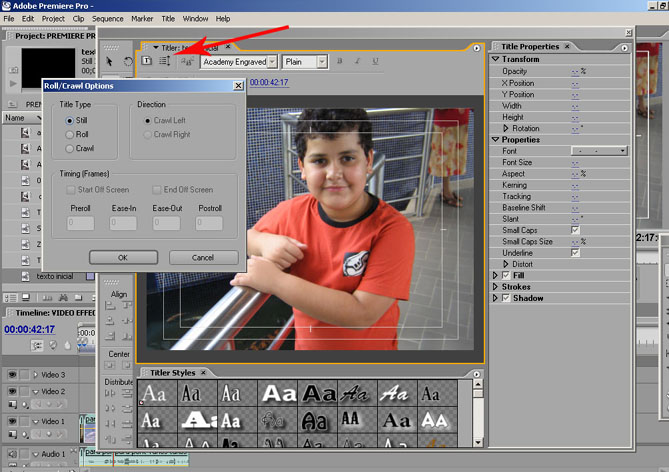Expand the Strokes section
Screen dimensions: 669x472
click(x=495, y=286)
